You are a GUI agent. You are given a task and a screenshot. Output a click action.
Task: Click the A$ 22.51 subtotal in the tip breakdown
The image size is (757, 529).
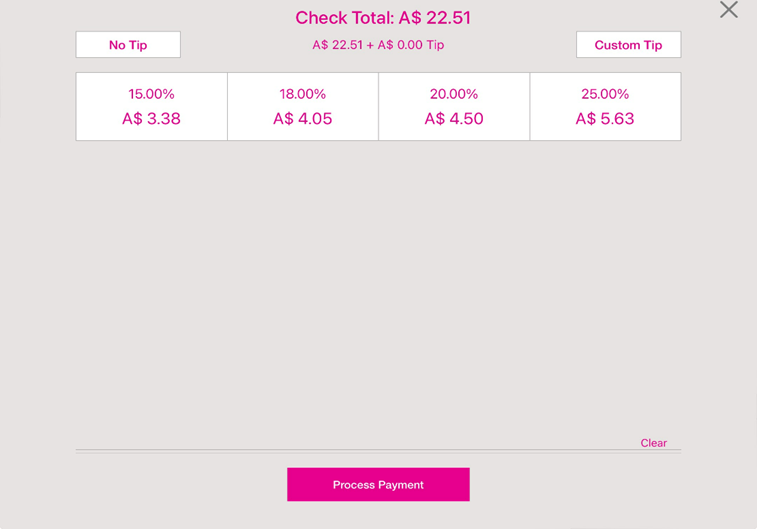(337, 45)
